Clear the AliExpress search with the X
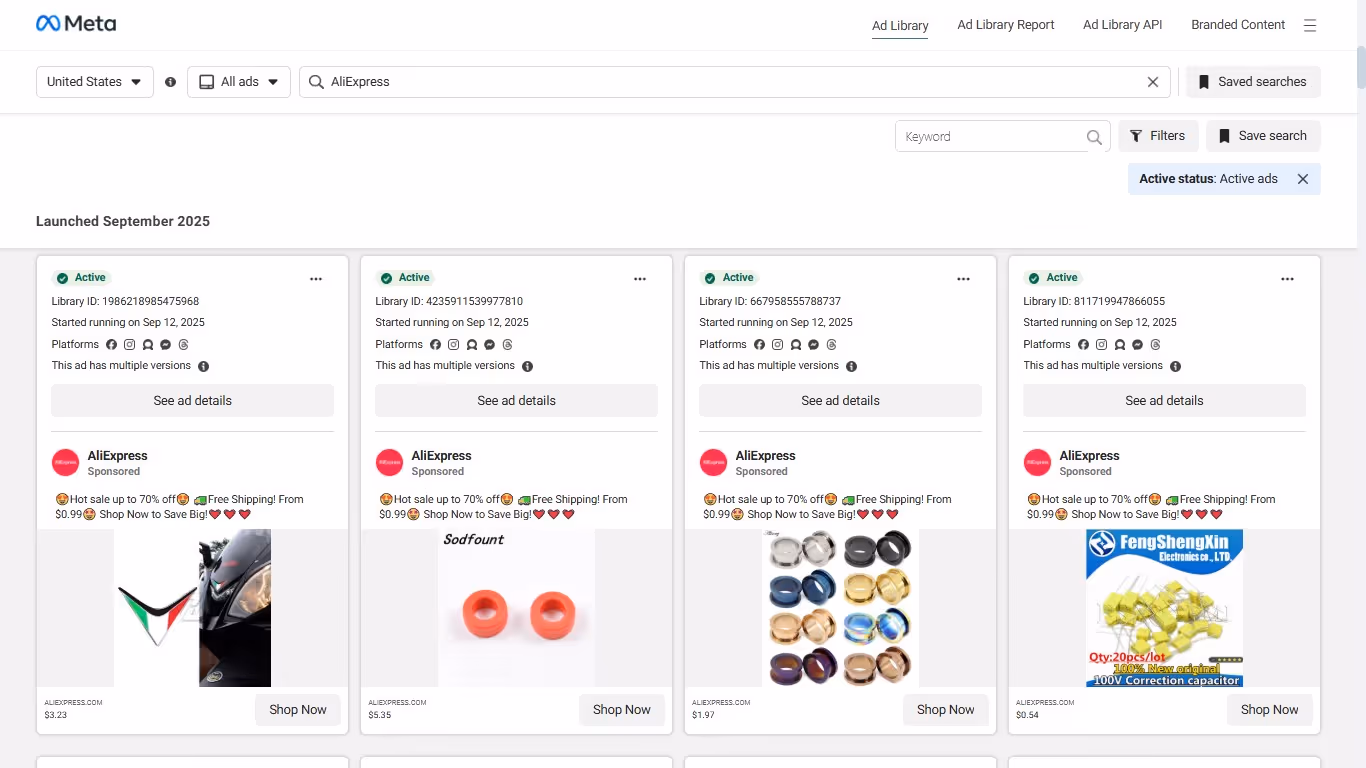Screen dimensions: 1366x768 pos(1153,82)
